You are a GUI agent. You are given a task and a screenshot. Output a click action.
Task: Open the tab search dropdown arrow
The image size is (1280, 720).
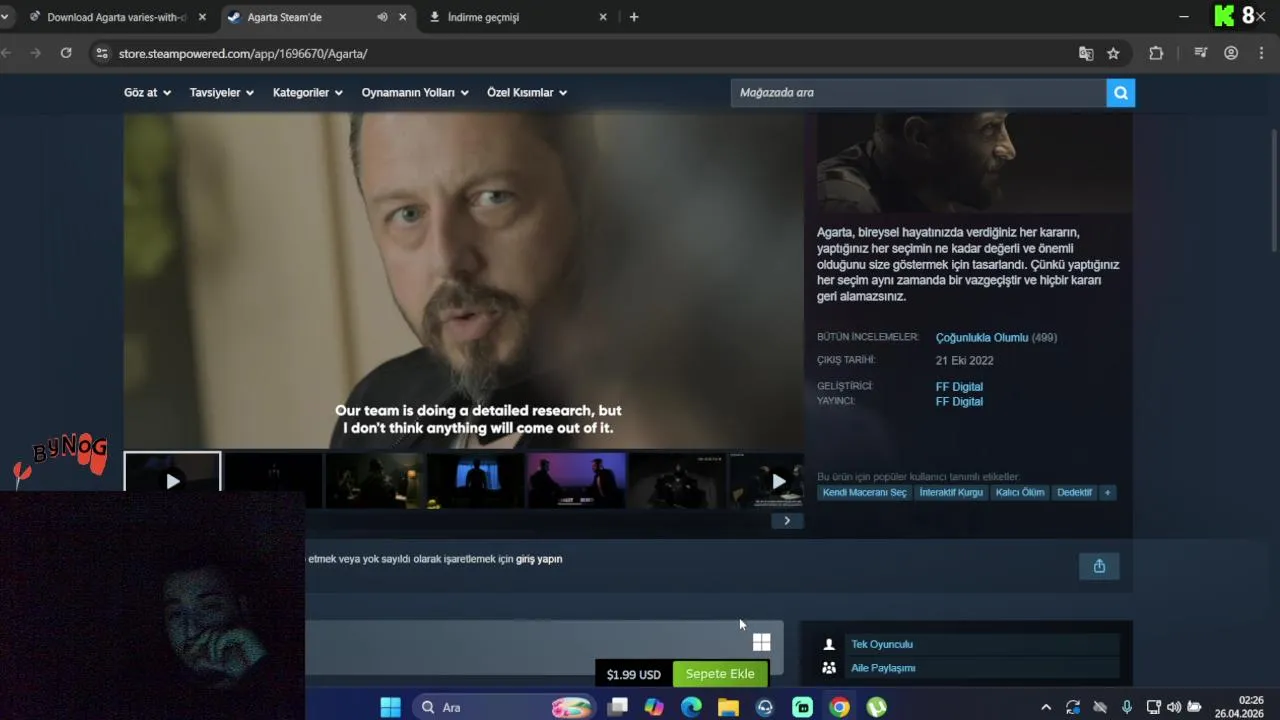click(5, 17)
